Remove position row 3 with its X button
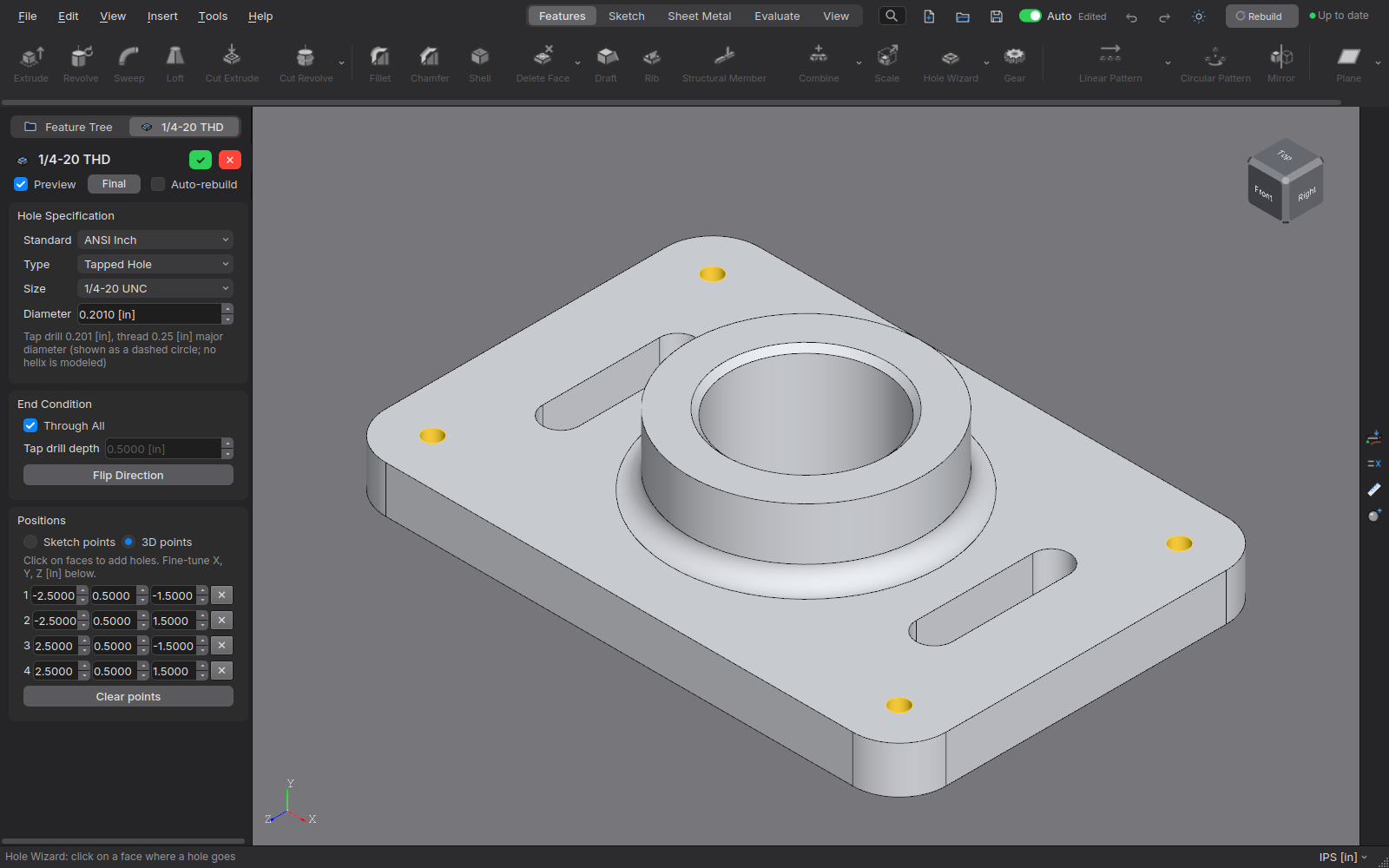 tap(222, 646)
